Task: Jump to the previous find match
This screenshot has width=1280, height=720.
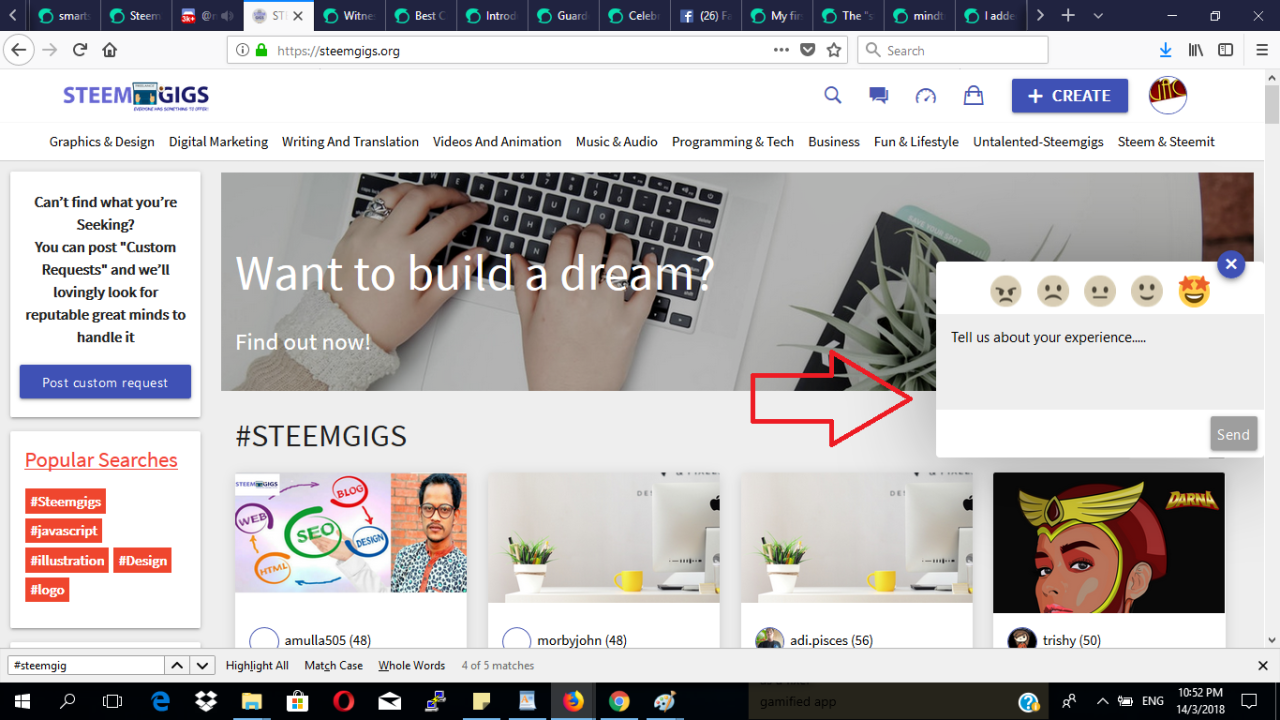Action: coord(177,665)
